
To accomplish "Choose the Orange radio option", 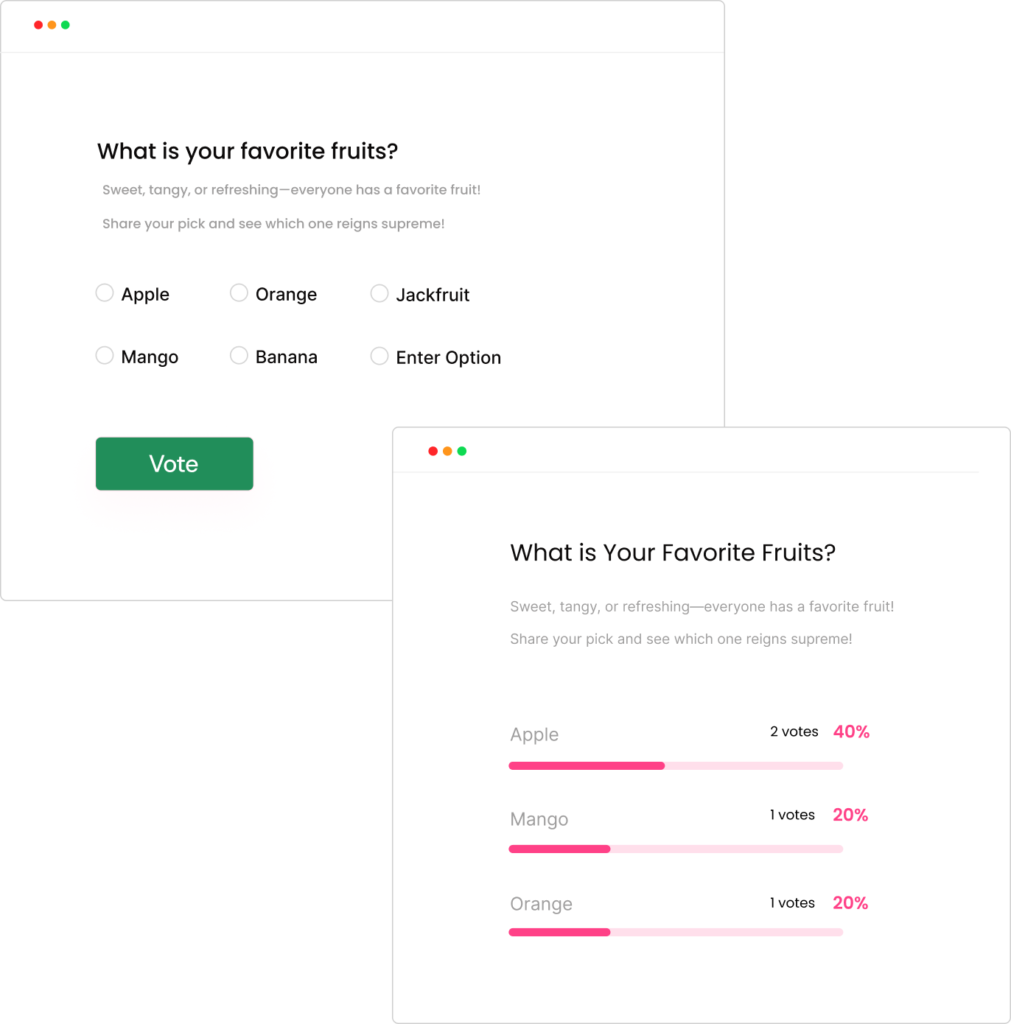I will [x=239, y=293].
